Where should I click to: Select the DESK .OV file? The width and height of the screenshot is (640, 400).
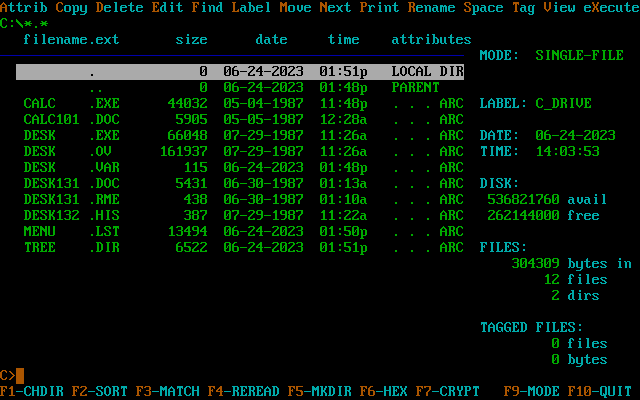(240, 151)
